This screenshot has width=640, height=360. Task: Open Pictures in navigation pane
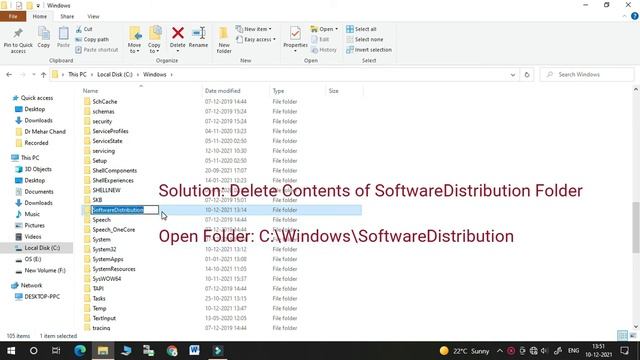(x=34, y=225)
